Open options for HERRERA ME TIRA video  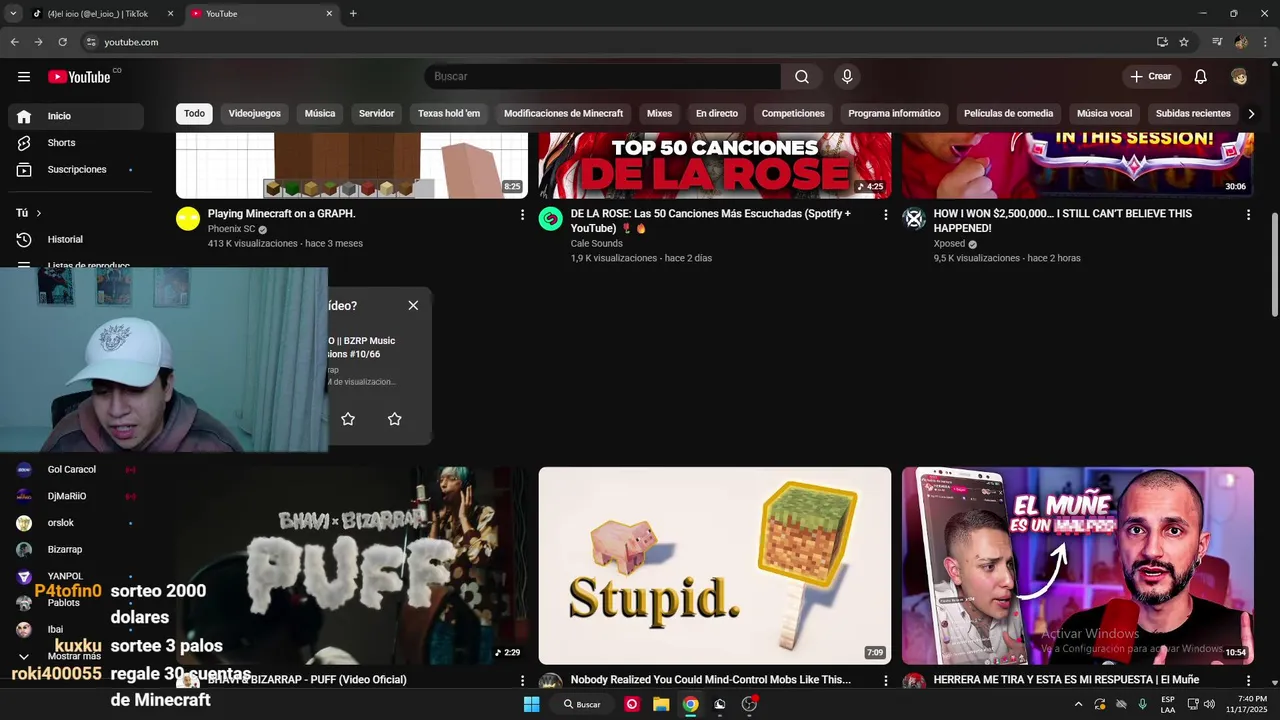[x=1248, y=681]
